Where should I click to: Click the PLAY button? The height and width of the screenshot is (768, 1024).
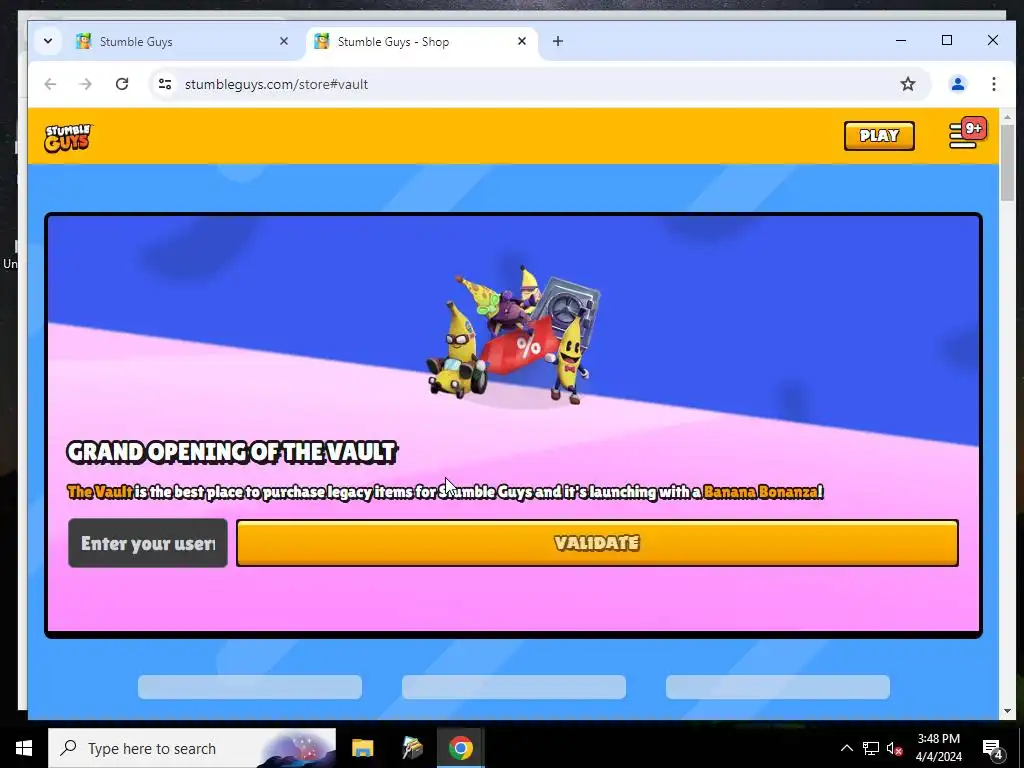[x=879, y=136]
